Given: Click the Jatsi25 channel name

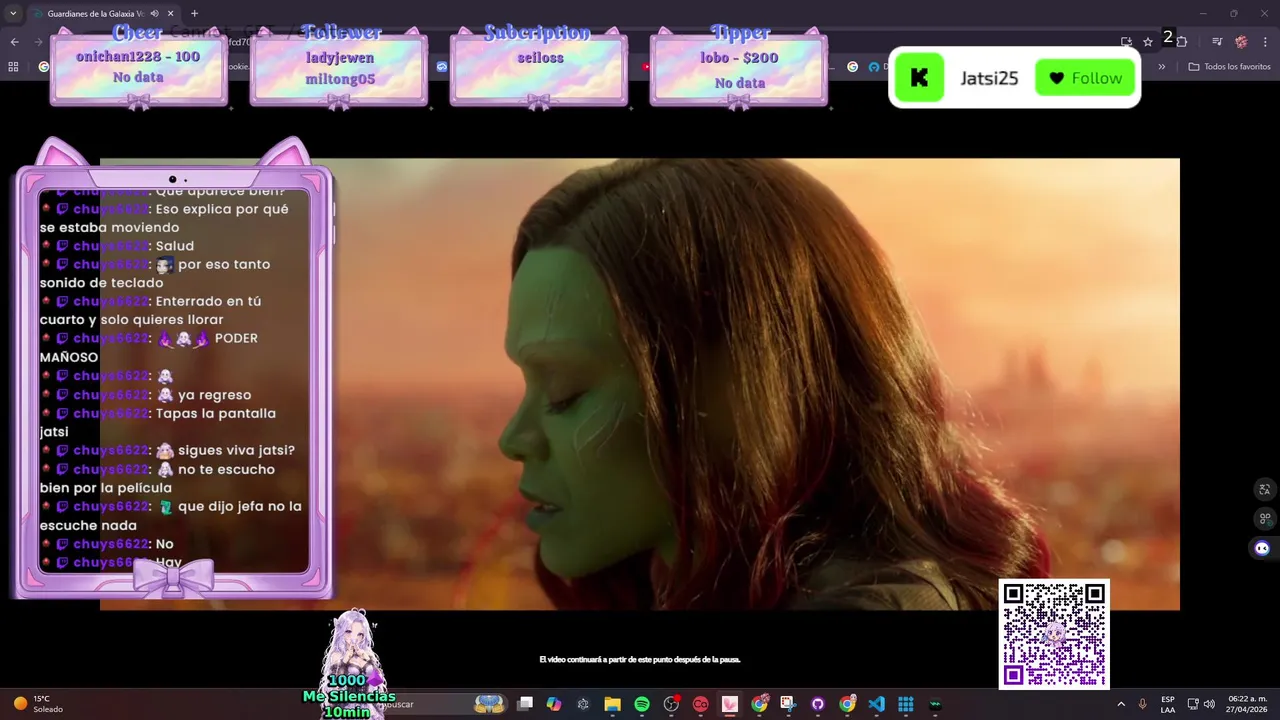Looking at the screenshot, I should click(989, 78).
